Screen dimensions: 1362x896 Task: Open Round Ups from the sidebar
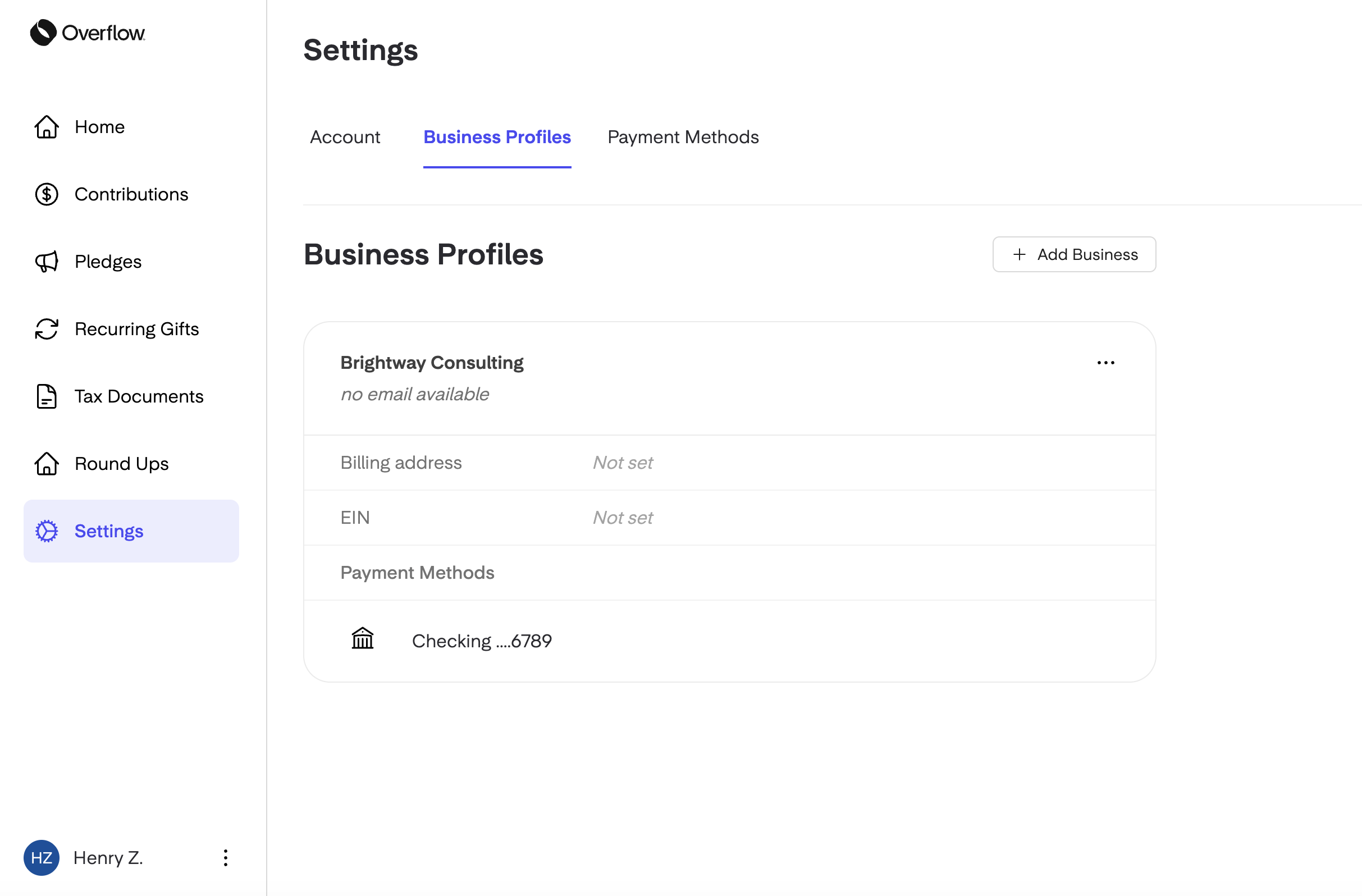pyautogui.click(x=131, y=464)
